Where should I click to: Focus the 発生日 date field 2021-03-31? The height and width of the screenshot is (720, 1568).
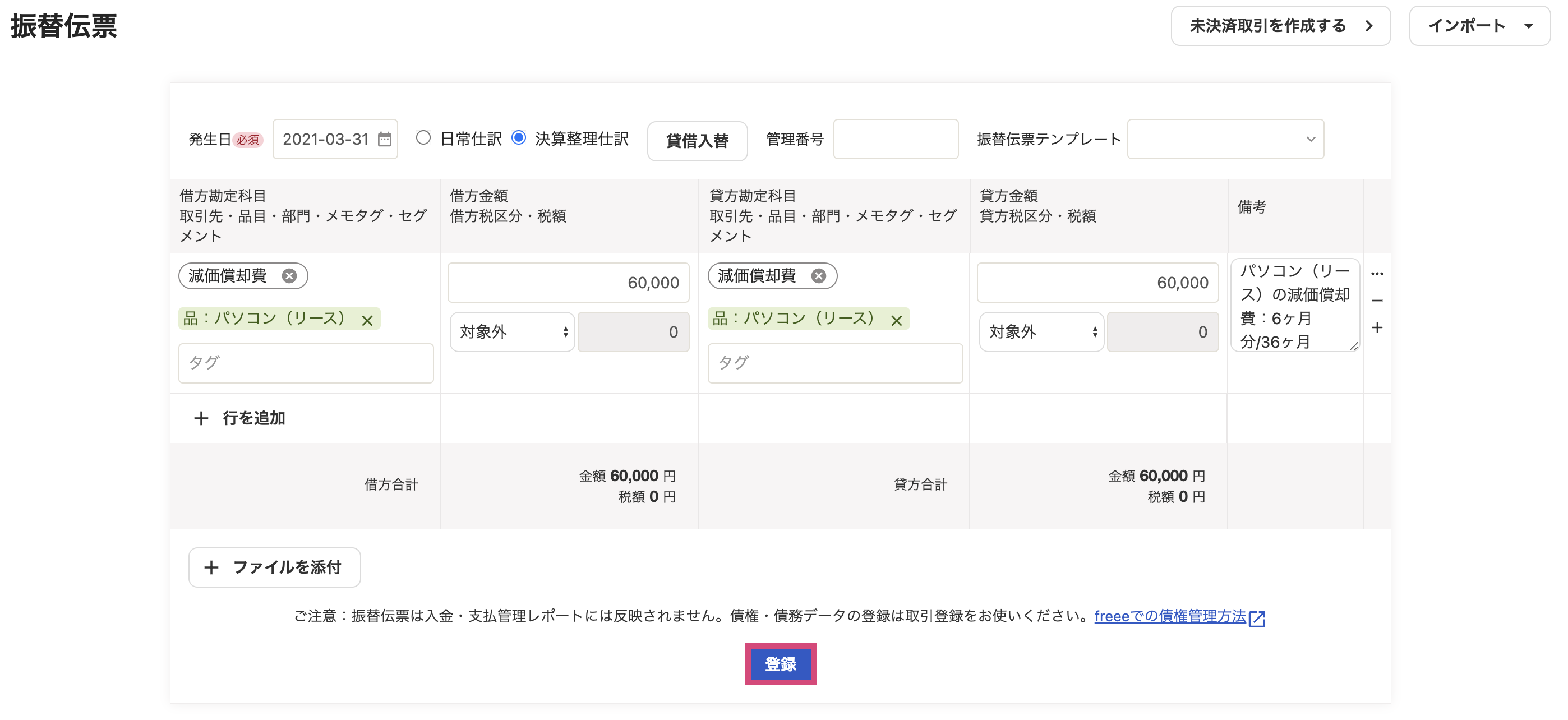click(x=335, y=140)
